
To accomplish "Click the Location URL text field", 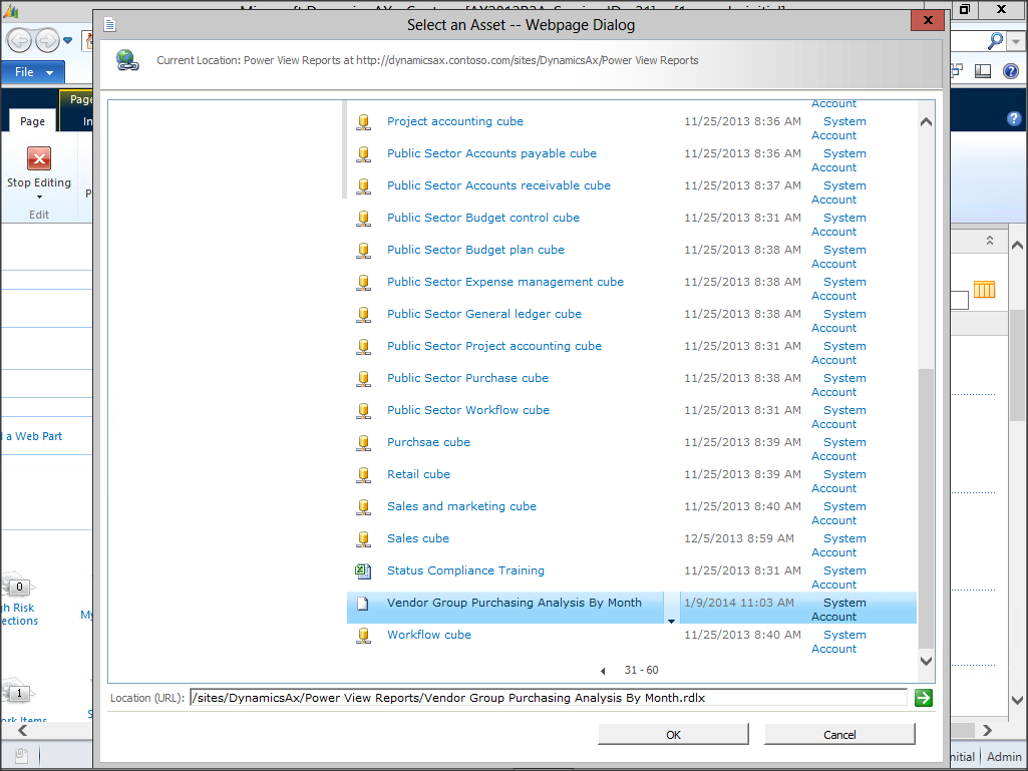I will 548,698.
